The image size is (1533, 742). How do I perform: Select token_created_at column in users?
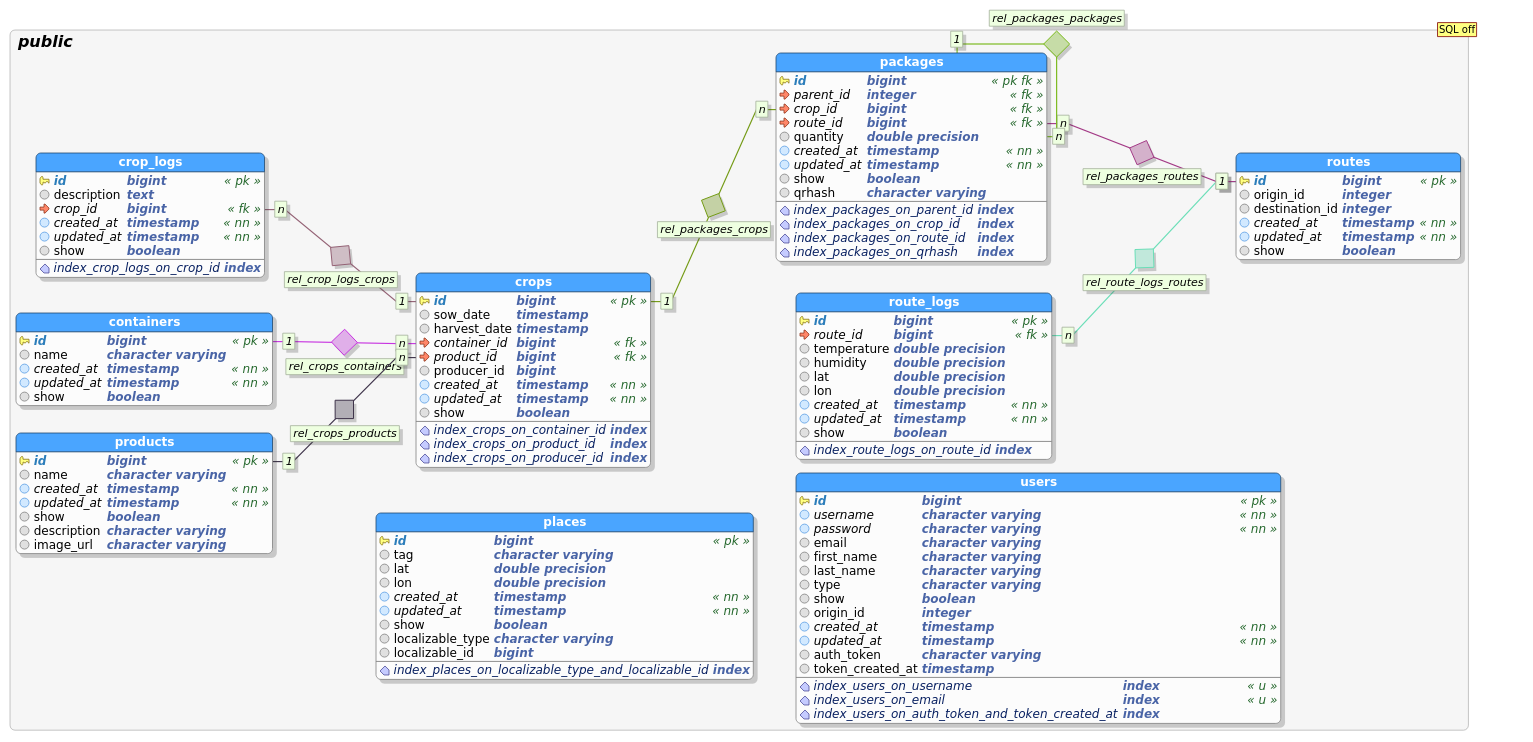click(1038, 669)
